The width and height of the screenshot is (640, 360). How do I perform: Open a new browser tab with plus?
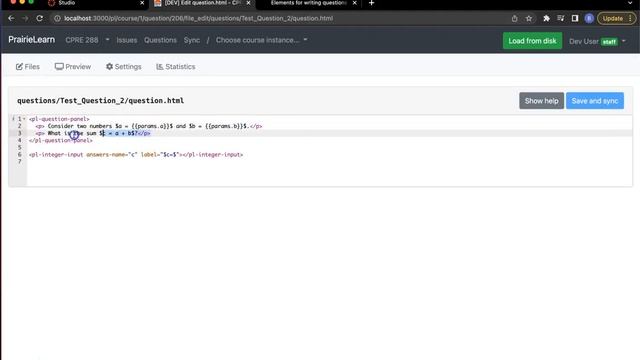pyautogui.click(x=371, y=3)
